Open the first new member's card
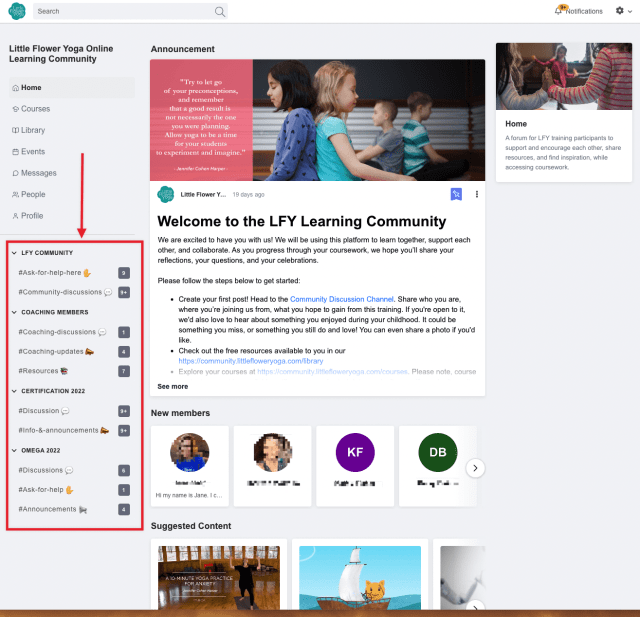640x617 pixels. [190, 466]
